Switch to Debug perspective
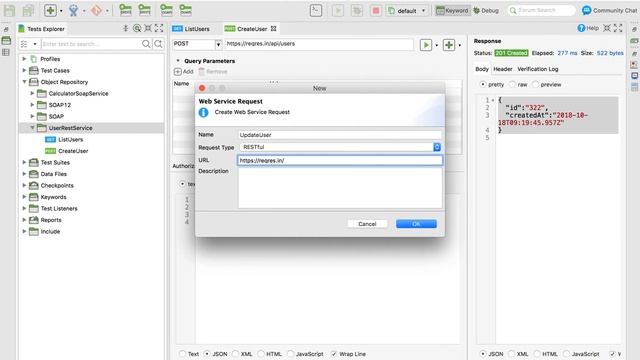Screen dimensions: 640x360 tap(486, 11)
